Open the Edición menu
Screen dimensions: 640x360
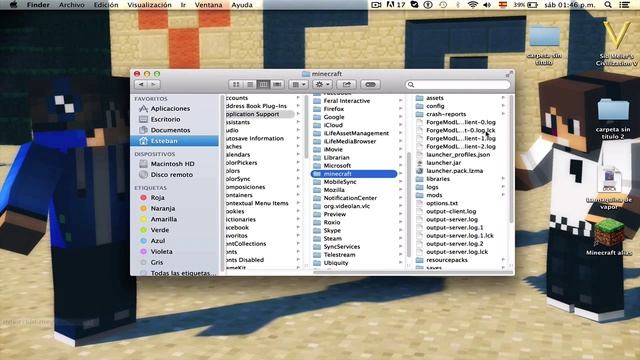106,5
